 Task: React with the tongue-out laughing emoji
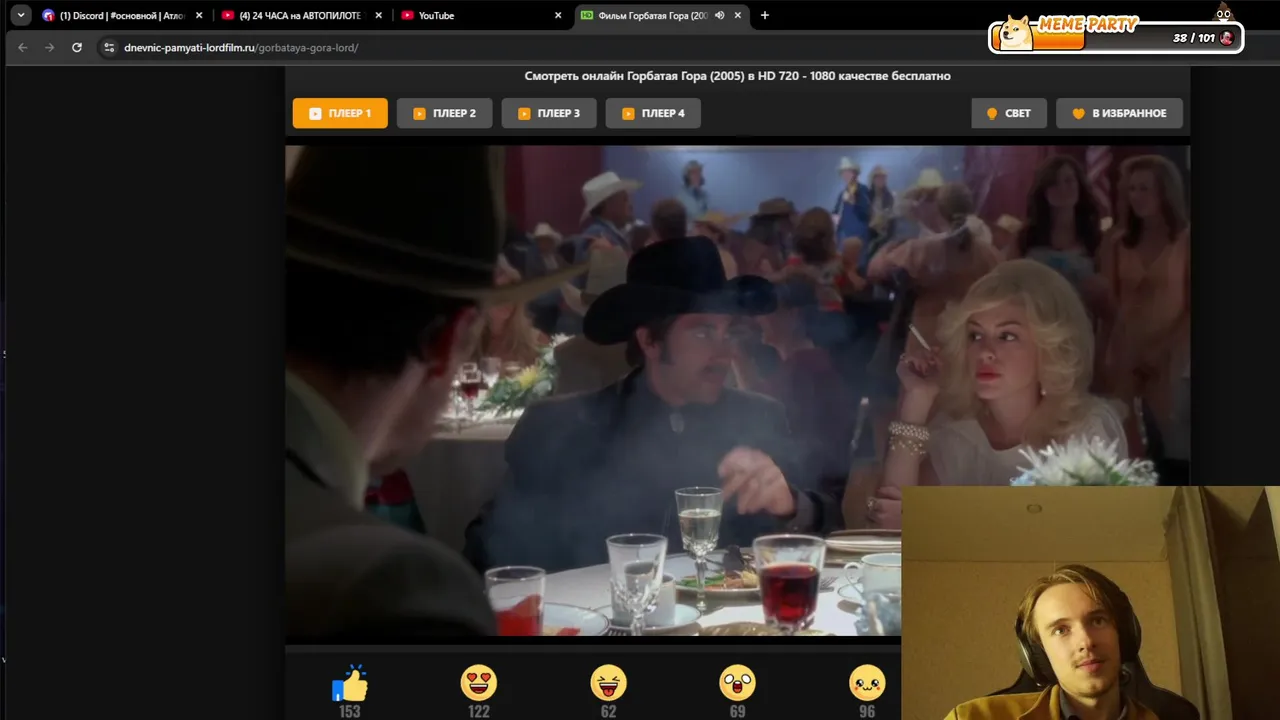(x=608, y=683)
